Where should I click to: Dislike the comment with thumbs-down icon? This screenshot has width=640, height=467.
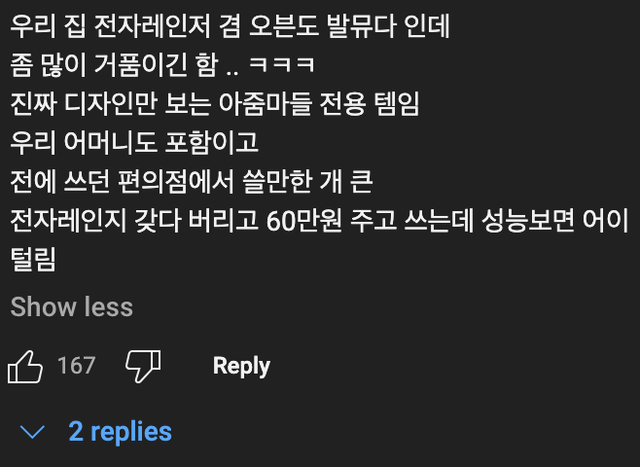click(142, 366)
